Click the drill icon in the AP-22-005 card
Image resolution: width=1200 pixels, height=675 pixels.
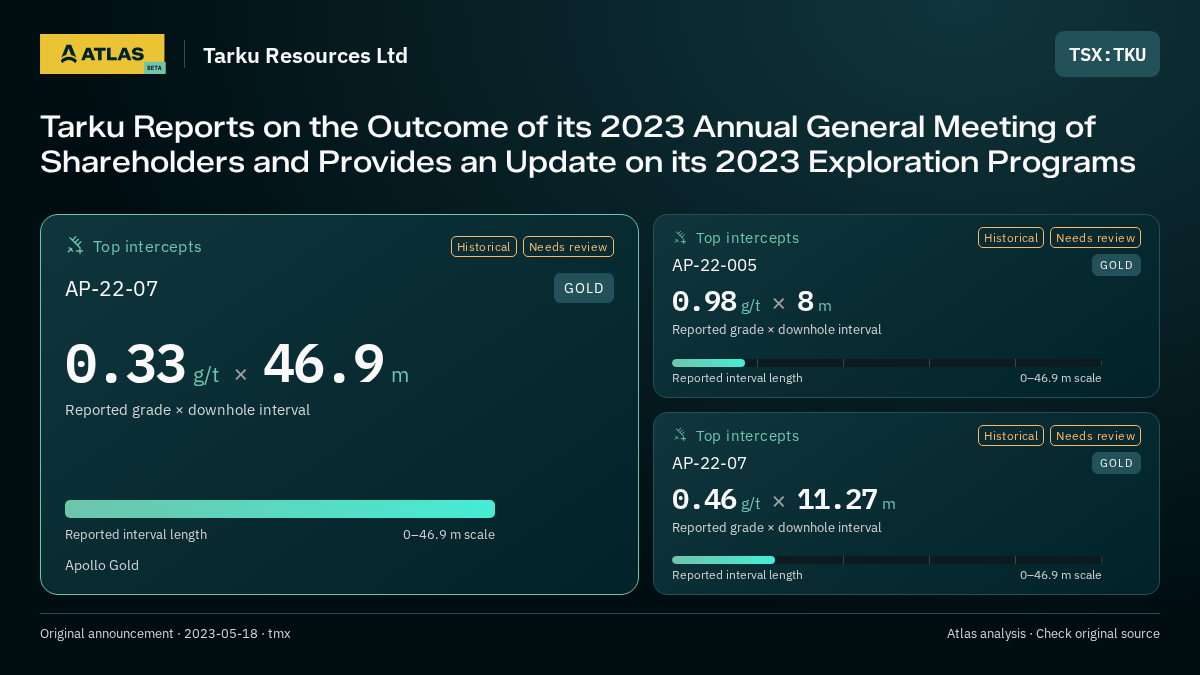[680, 237]
